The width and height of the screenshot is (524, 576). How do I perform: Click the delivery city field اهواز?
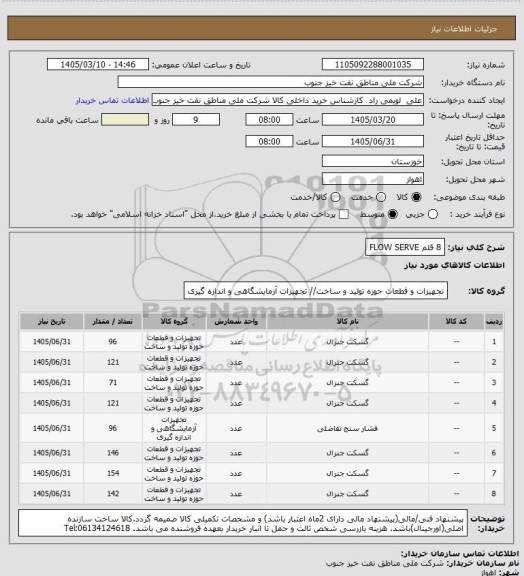(x=373, y=179)
